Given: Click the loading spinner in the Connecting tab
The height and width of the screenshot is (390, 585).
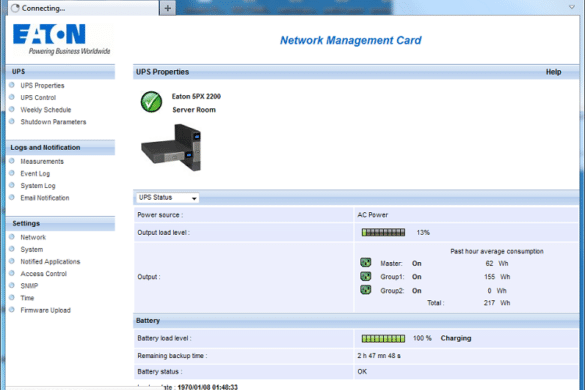Looking at the screenshot, I should 15,8.
